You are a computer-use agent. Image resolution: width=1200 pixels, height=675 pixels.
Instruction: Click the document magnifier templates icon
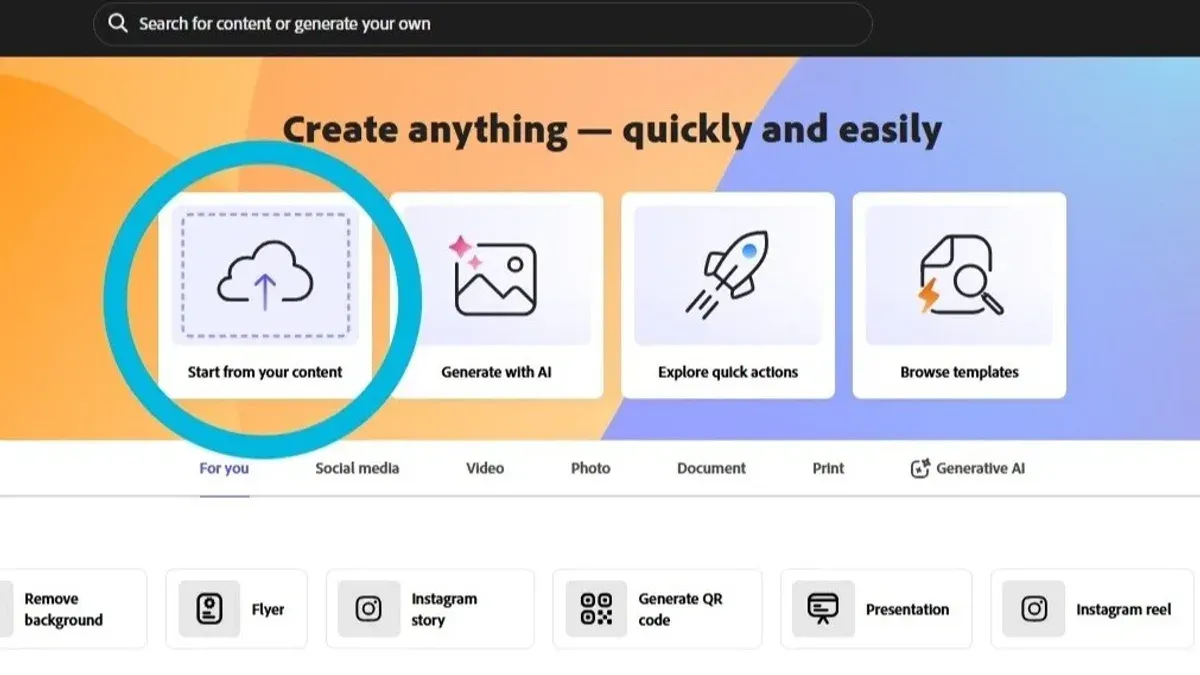coord(960,275)
